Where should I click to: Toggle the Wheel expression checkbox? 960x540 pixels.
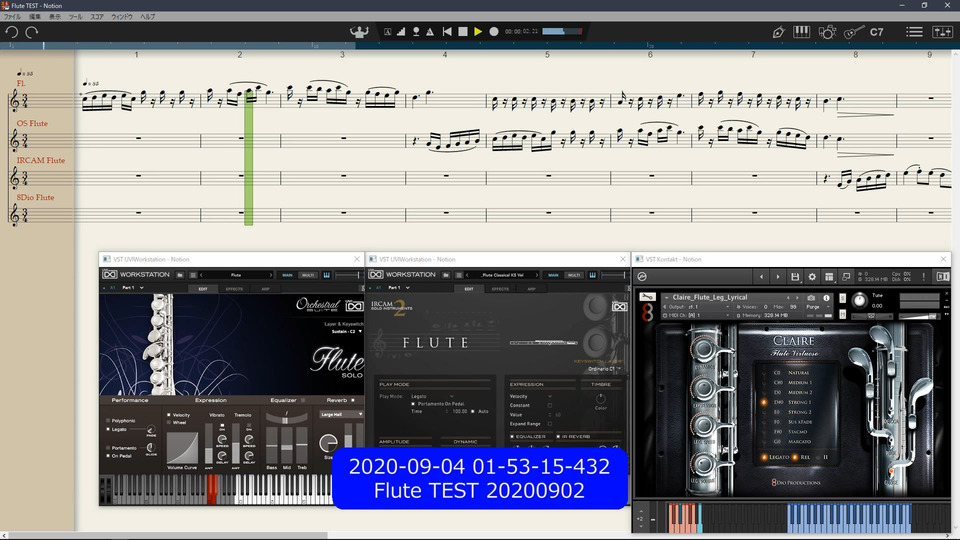pos(169,422)
